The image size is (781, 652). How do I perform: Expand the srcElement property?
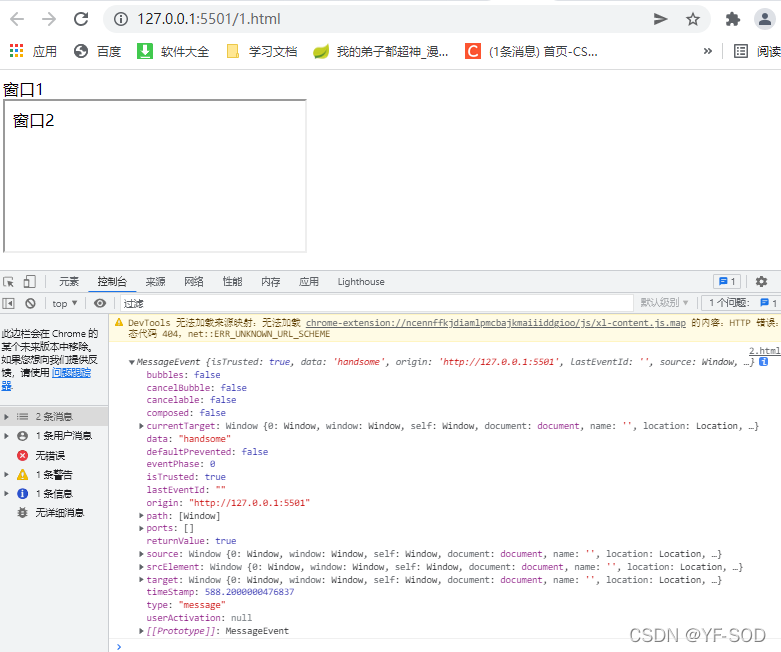pos(141,567)
